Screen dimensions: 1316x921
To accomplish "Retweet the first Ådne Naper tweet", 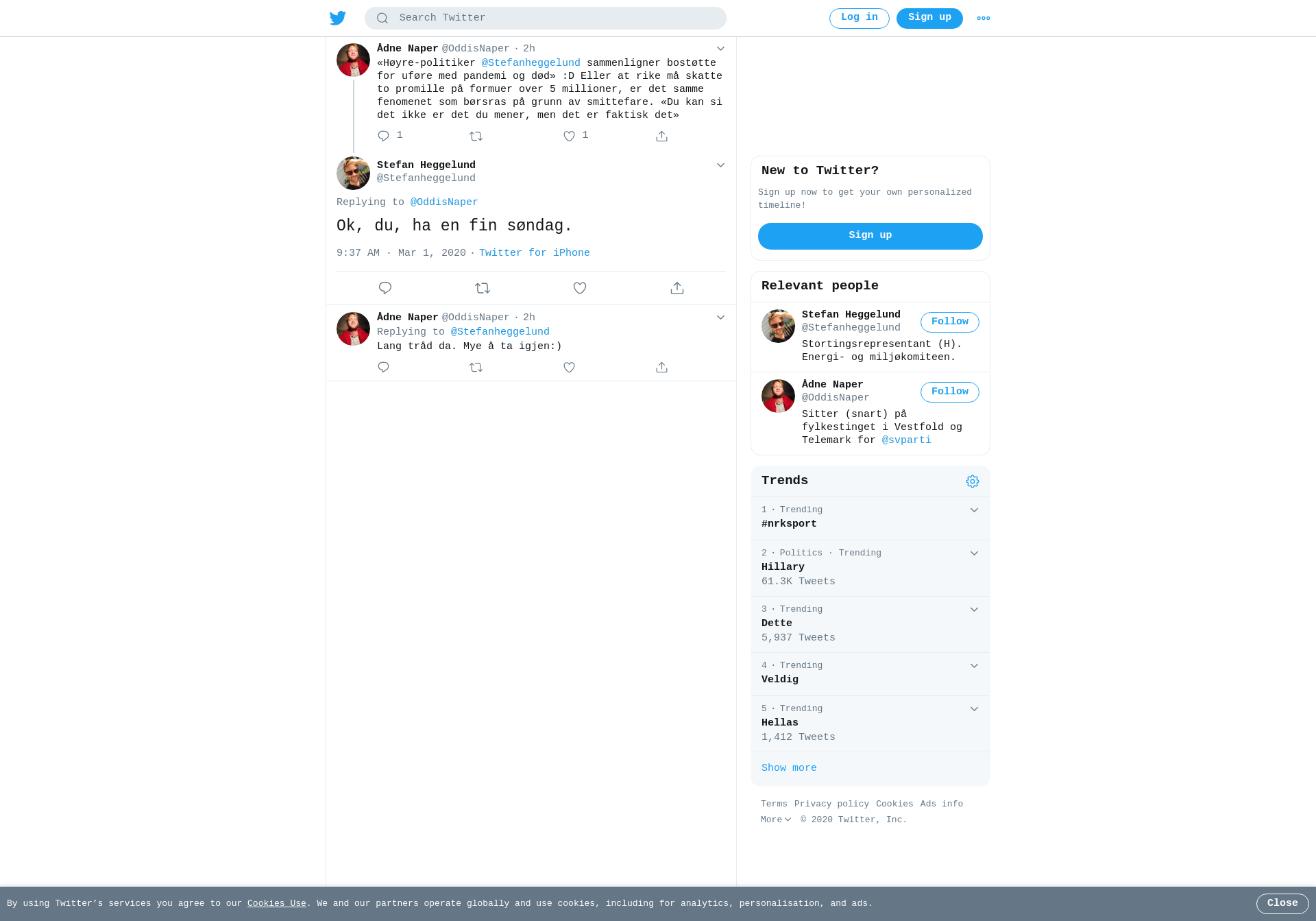I will click(476, 136).
